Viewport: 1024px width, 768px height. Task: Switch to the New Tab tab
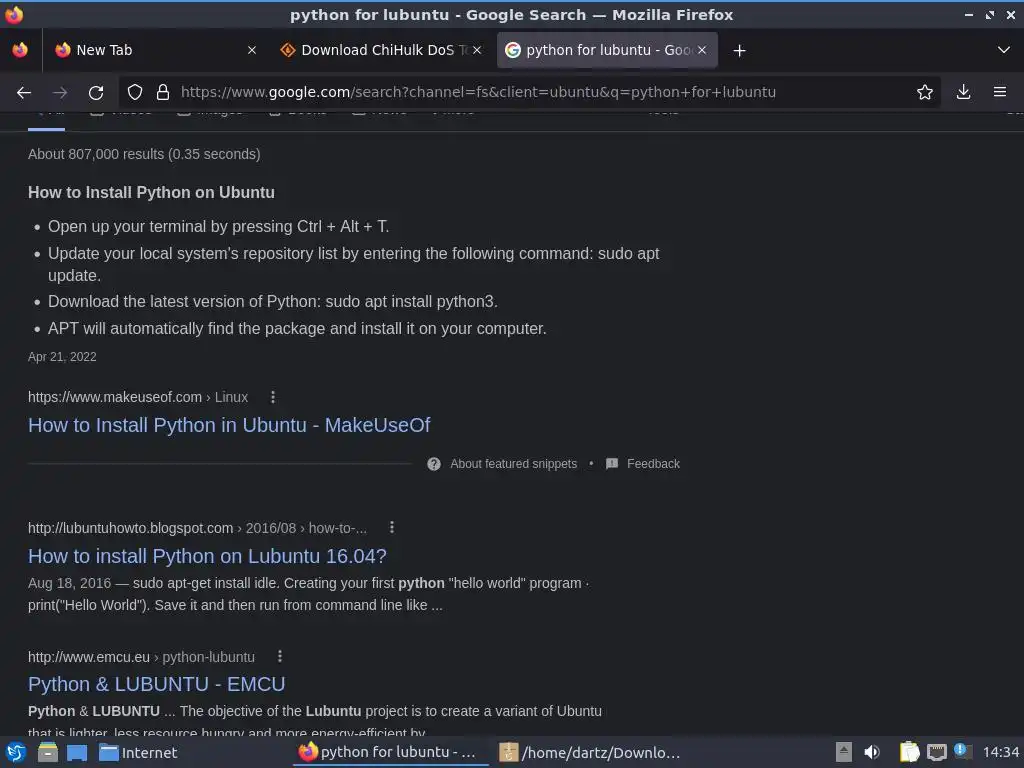(x=153, y=50)
